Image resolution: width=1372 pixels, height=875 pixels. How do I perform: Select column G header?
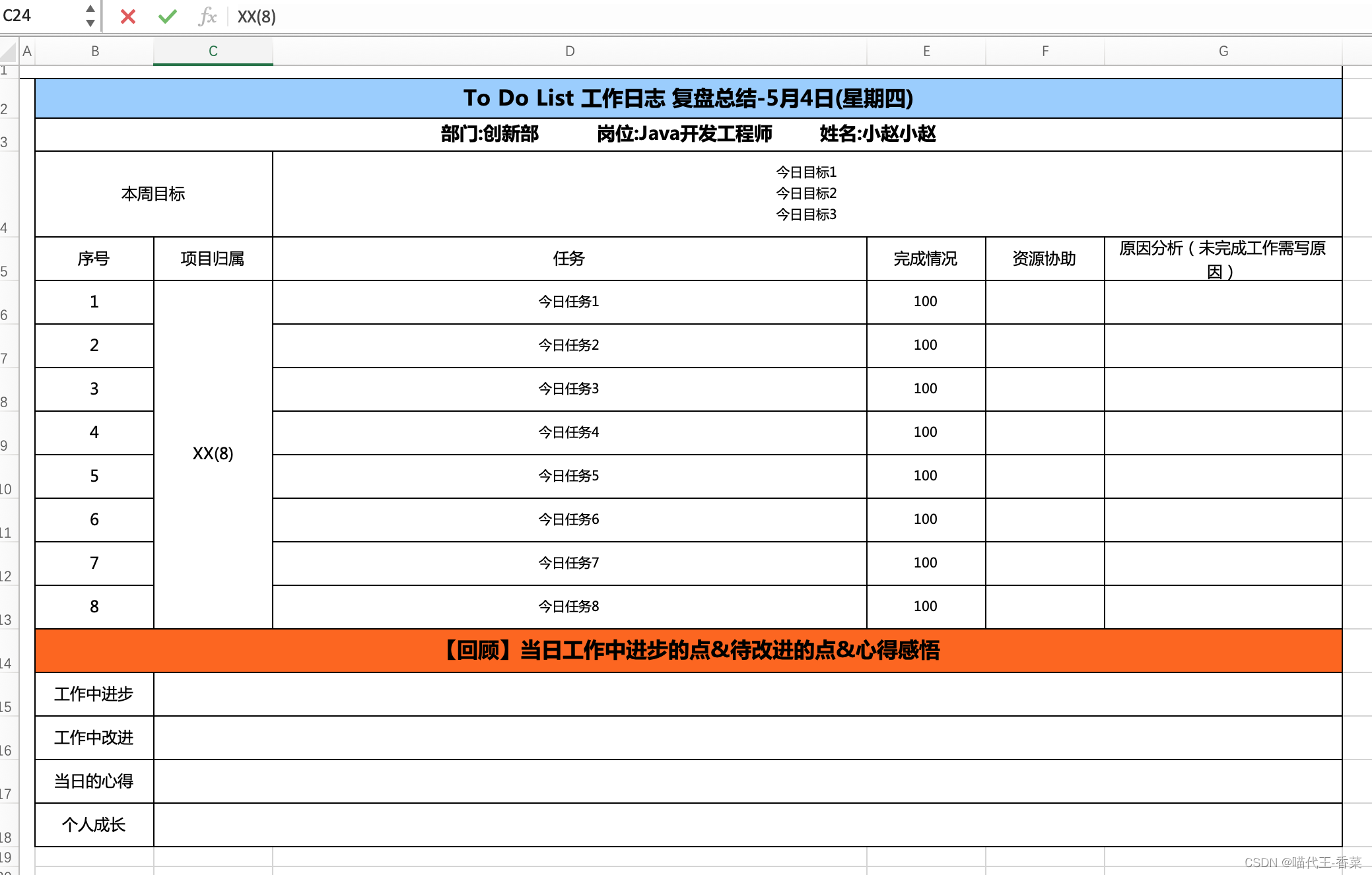coord(1223,51)
